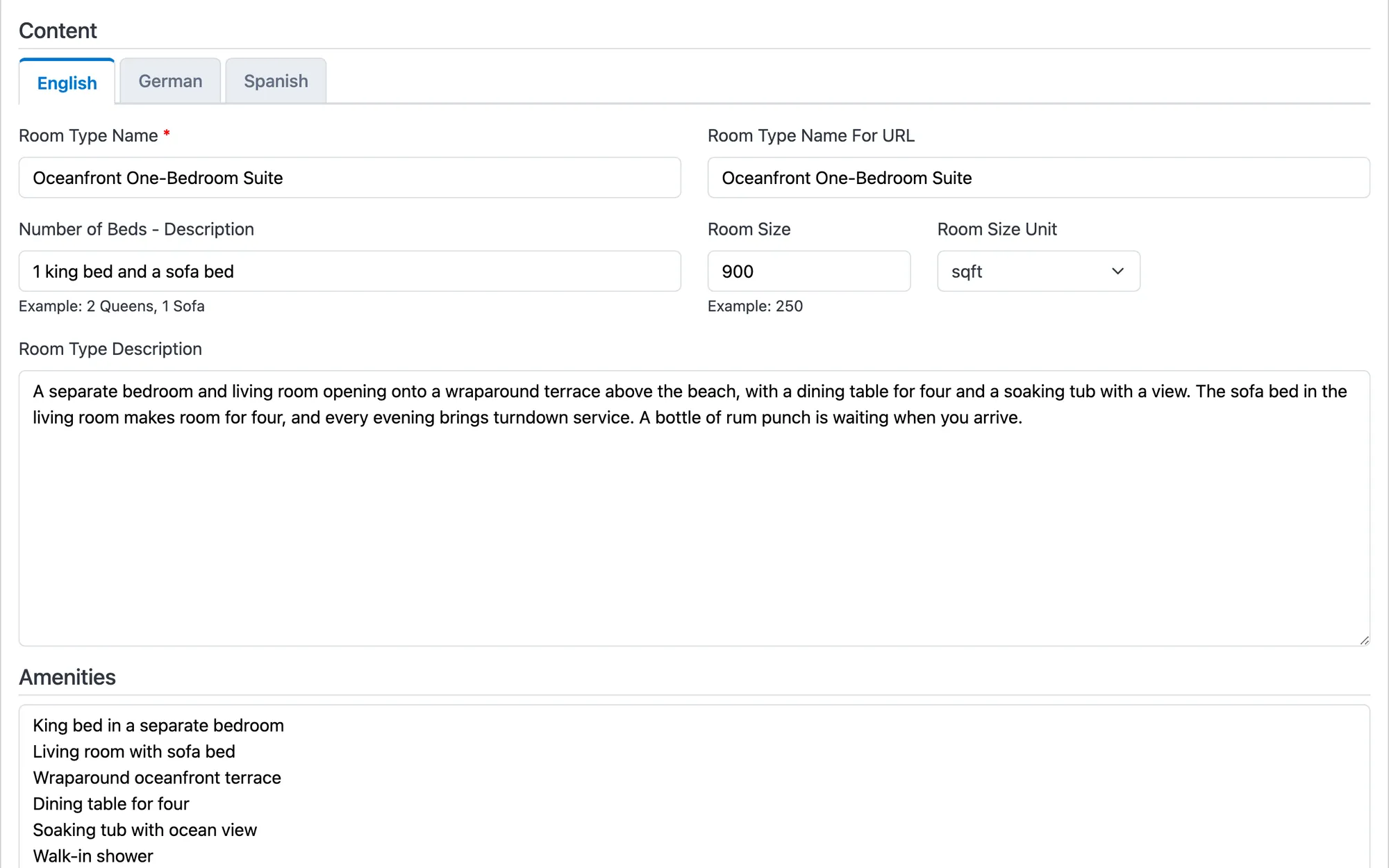Click the Room Type Name field
The width and height of the screenshot is (1389, 868).
(349, 178)
